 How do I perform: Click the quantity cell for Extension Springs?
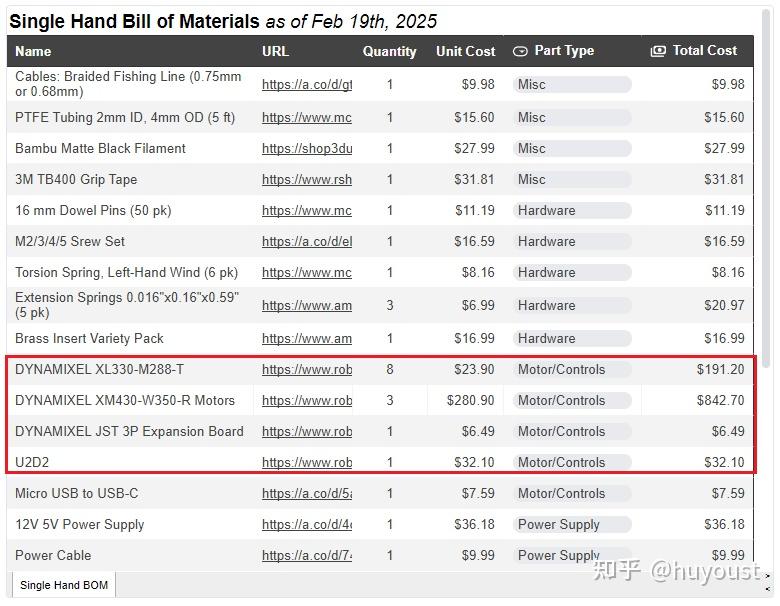390,305
